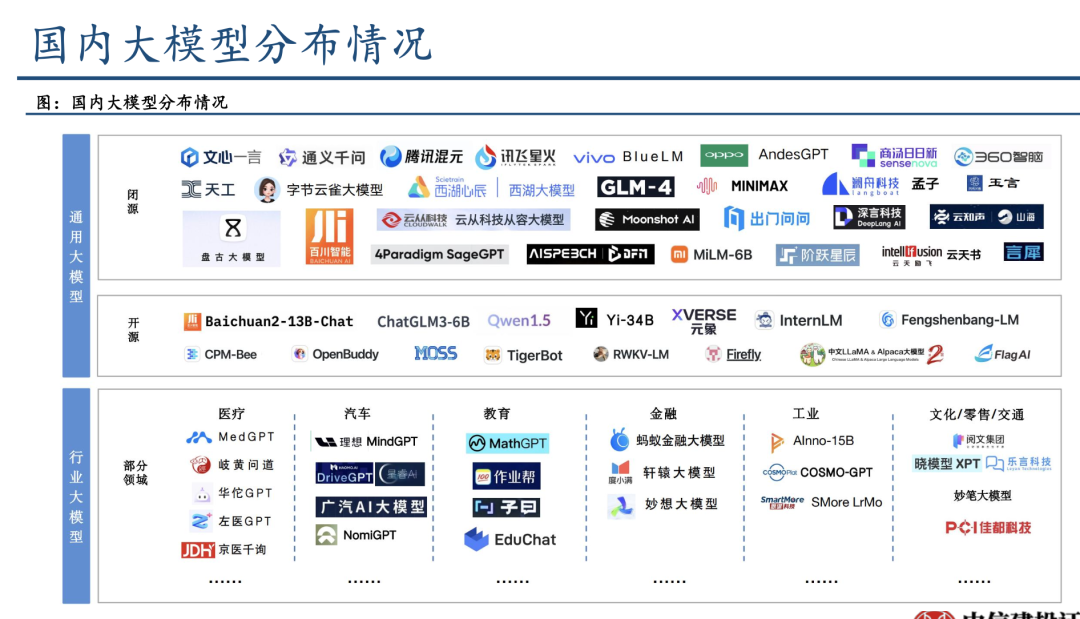The width and height of the screenshot is (1080, 619).
Task: Click the InternLM robot icon
Action: (763, 320)
